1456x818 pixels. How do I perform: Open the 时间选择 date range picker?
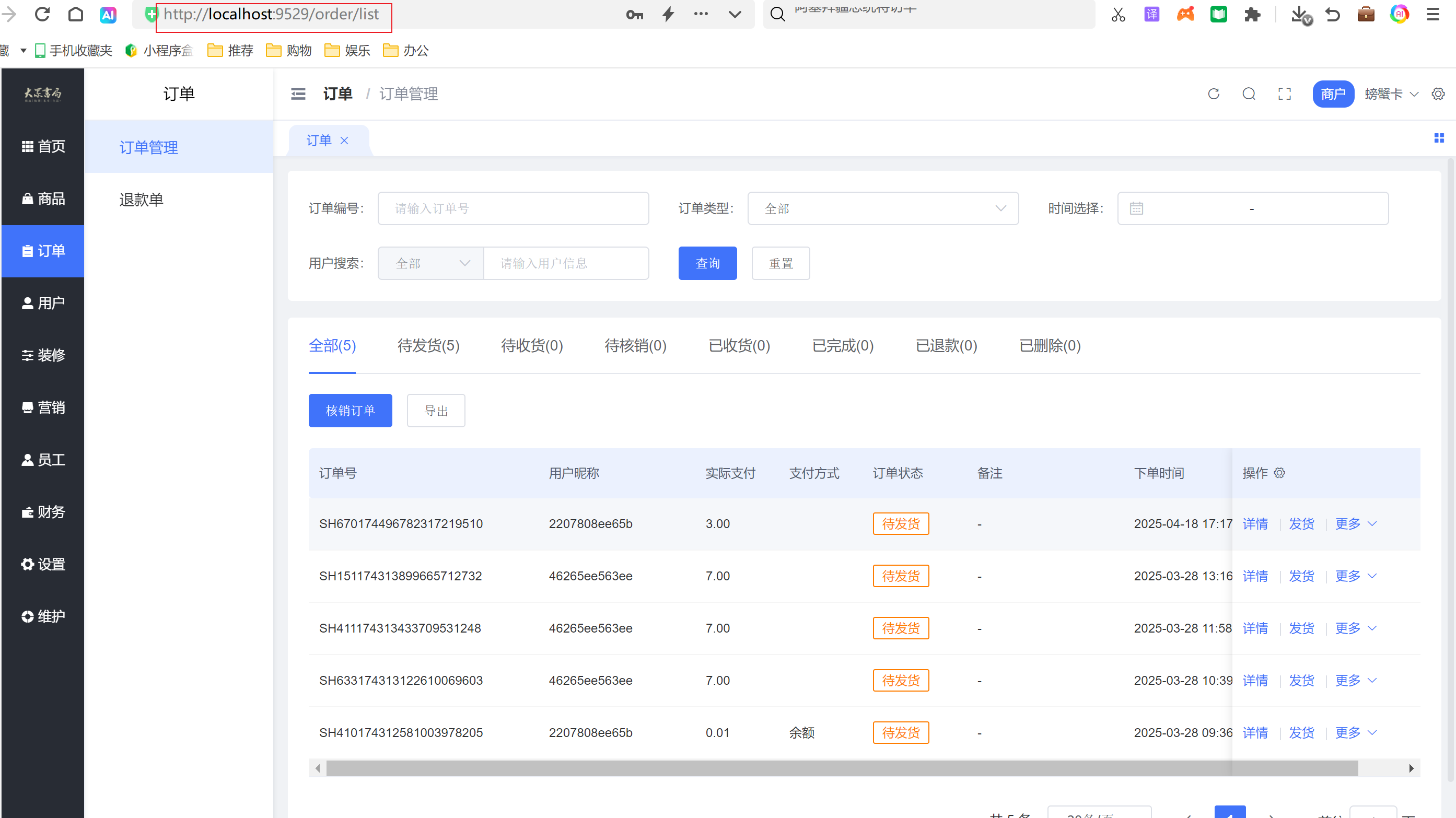1253,208
